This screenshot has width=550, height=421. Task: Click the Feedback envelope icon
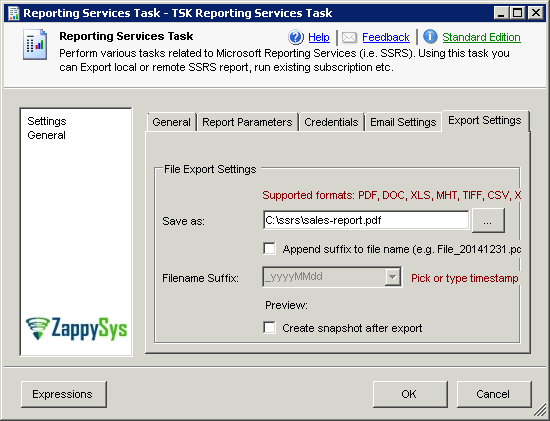pyautogui.click(x=349, y=37)
